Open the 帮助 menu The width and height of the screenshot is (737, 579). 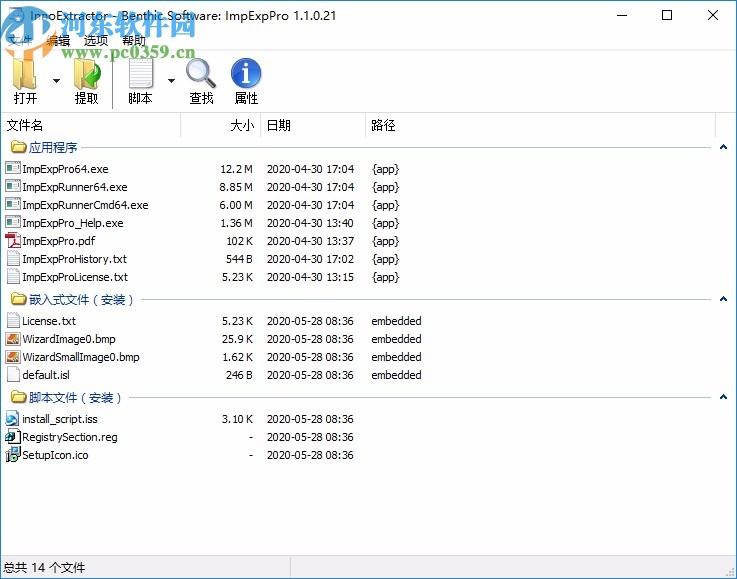pos(134,40)
